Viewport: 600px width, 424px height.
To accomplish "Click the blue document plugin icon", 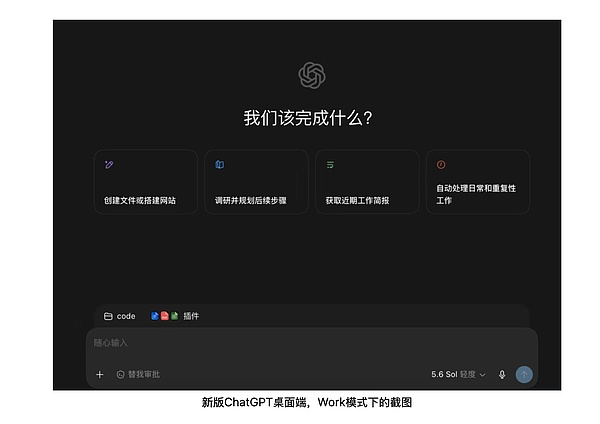I will click(155, 316).
